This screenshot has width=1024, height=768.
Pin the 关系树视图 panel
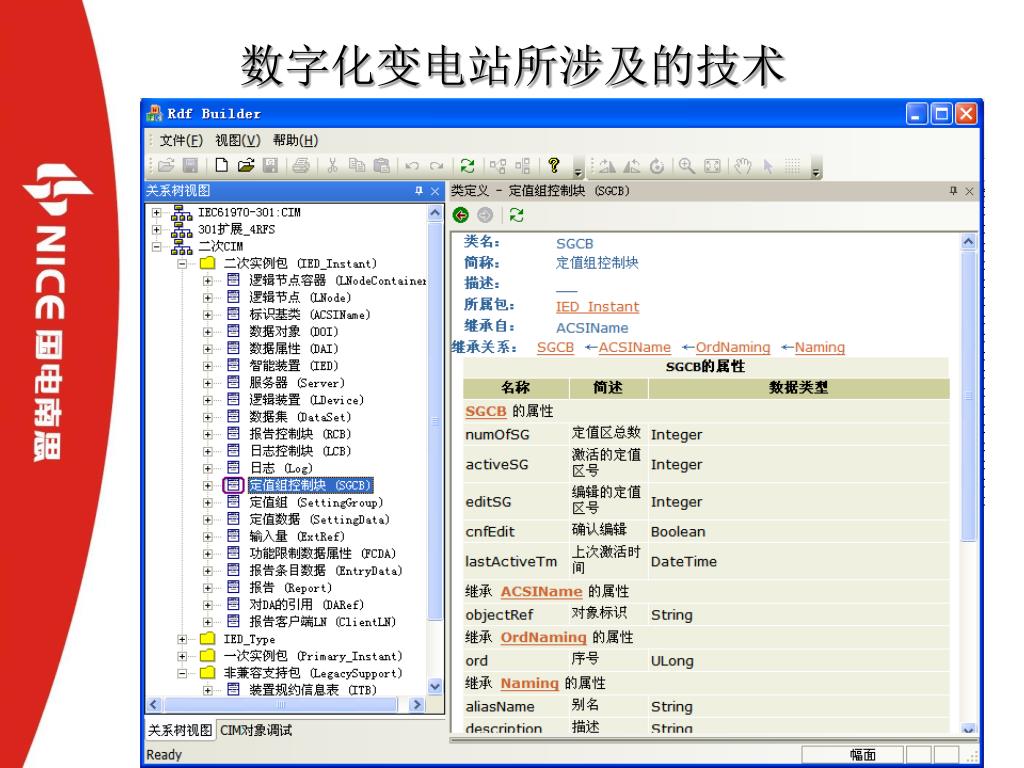(x=419, y=191)
